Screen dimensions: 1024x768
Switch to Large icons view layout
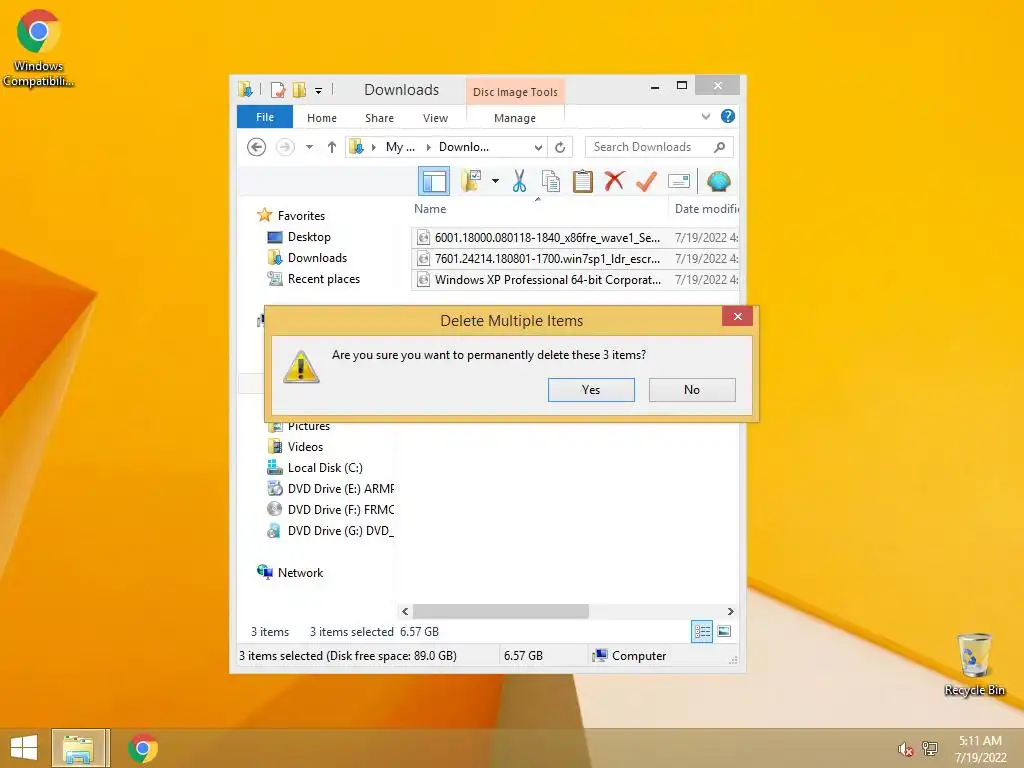(x=724, y=631)
